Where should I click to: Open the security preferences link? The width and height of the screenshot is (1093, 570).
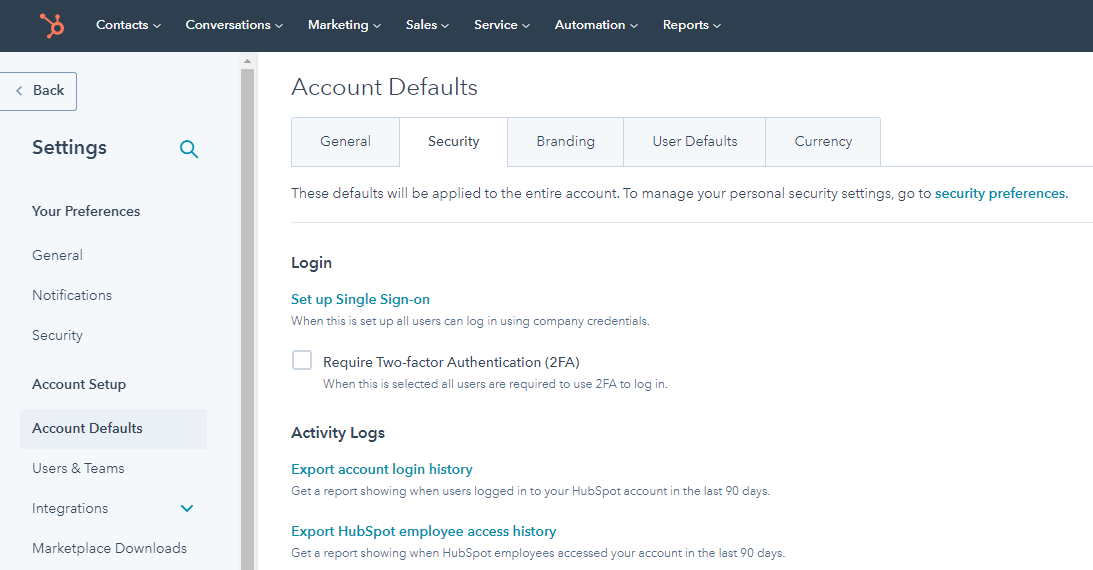999,194
